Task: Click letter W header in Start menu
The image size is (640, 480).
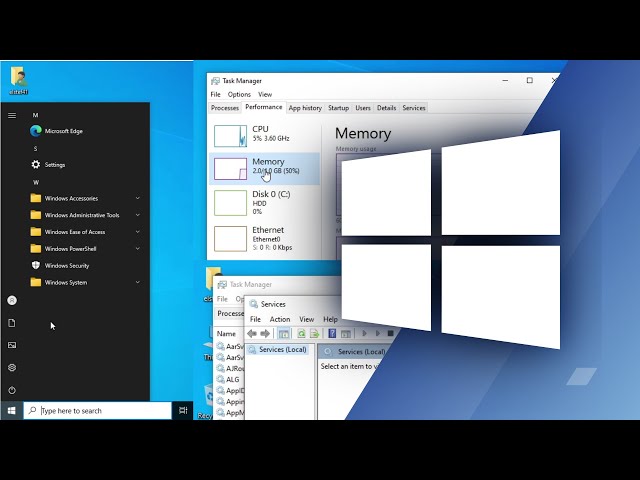Action: pyautogui.click(x=36, y=182)
